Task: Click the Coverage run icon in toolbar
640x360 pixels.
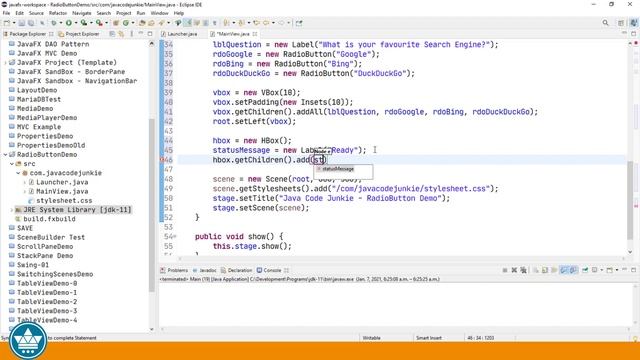Action: (x=84, y=23)
